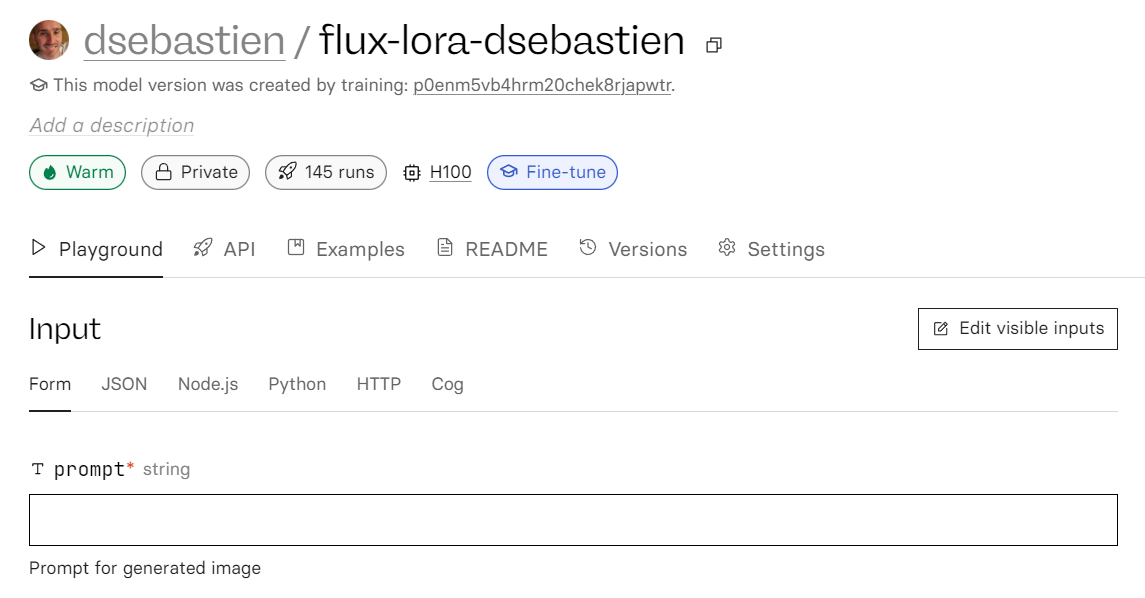
Task: Click the Warm flame status badge
Action: click(78, 172)
